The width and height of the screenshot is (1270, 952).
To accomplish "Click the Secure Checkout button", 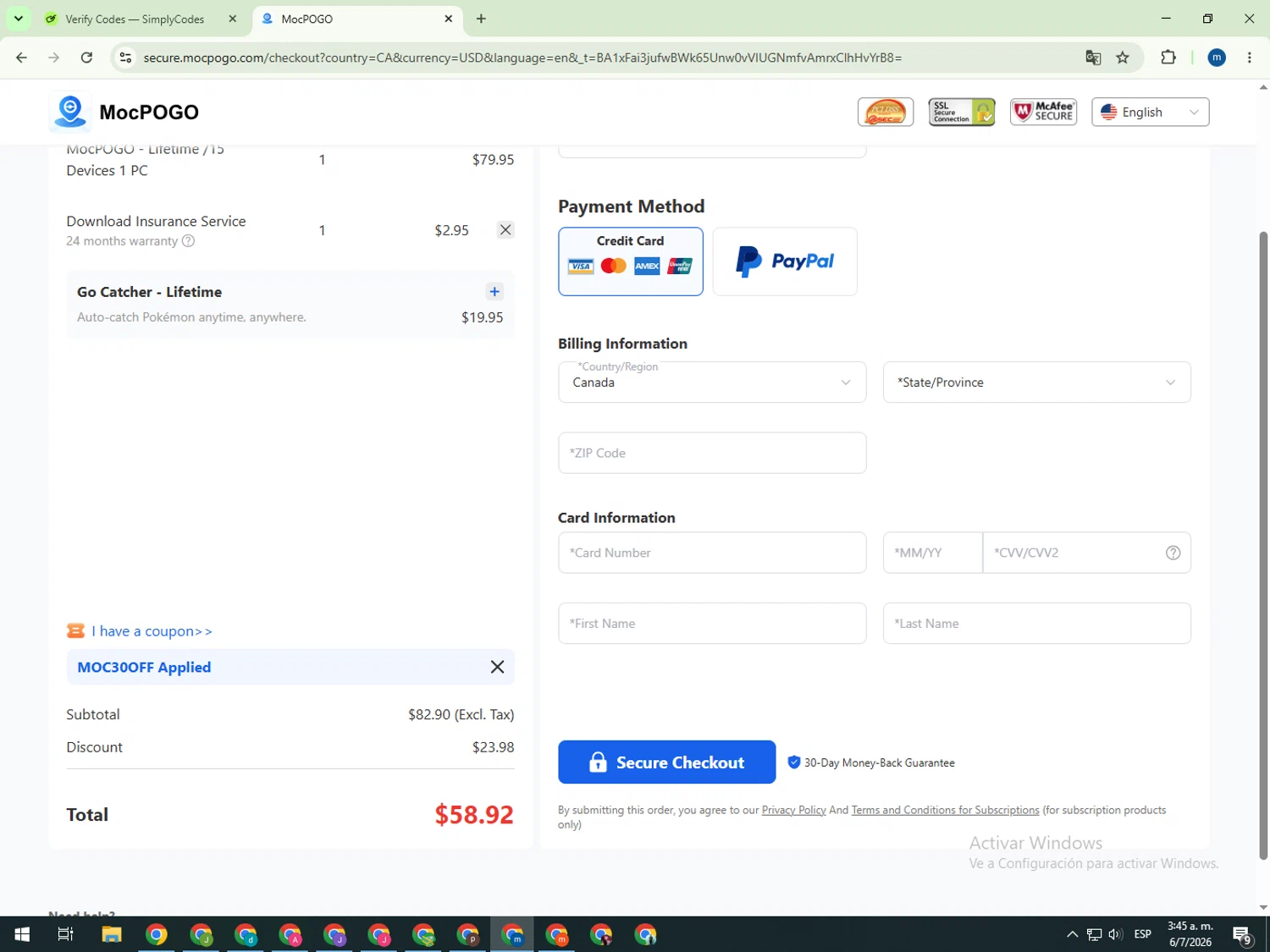I will 666,762.
